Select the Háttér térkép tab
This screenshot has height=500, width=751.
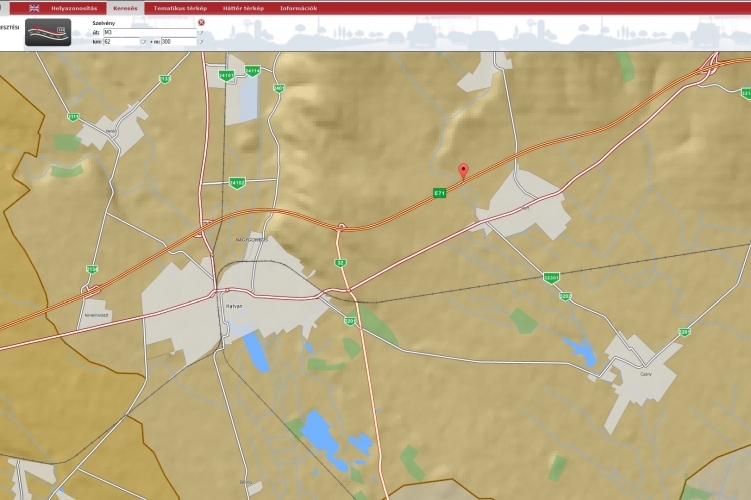pos(243,7)
